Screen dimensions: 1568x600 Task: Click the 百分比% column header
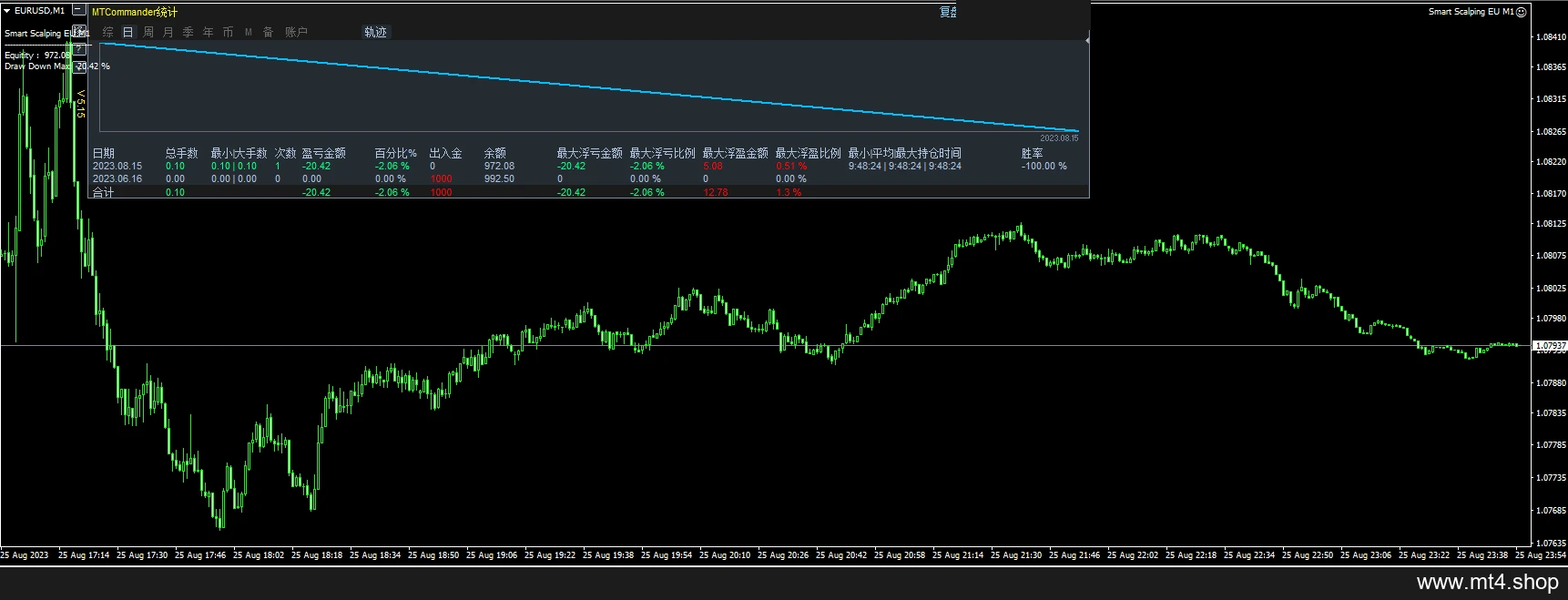pyautogui.click(x=396, y=153)
